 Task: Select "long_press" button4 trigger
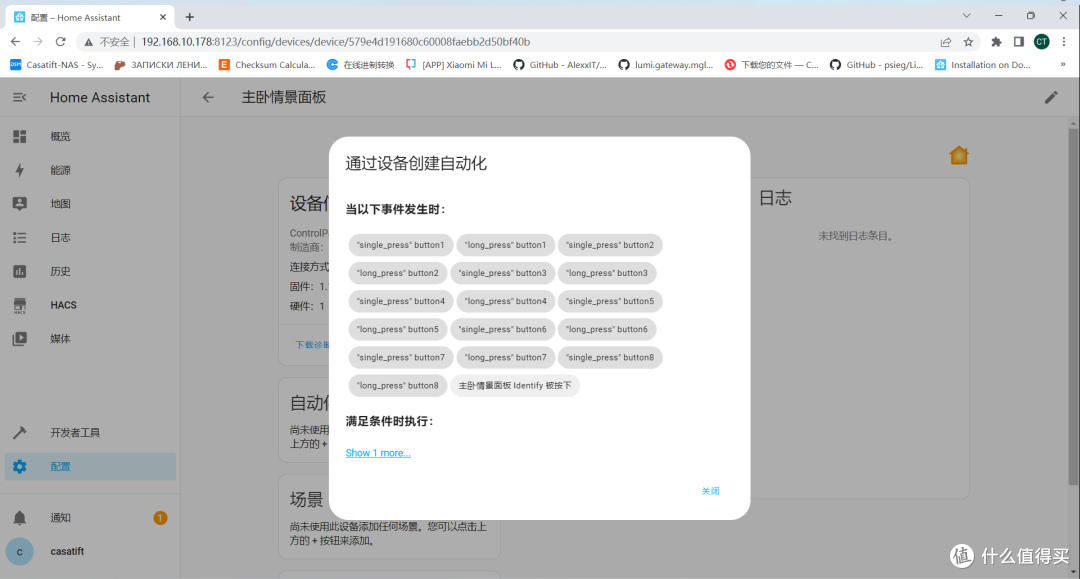(505, 302)
